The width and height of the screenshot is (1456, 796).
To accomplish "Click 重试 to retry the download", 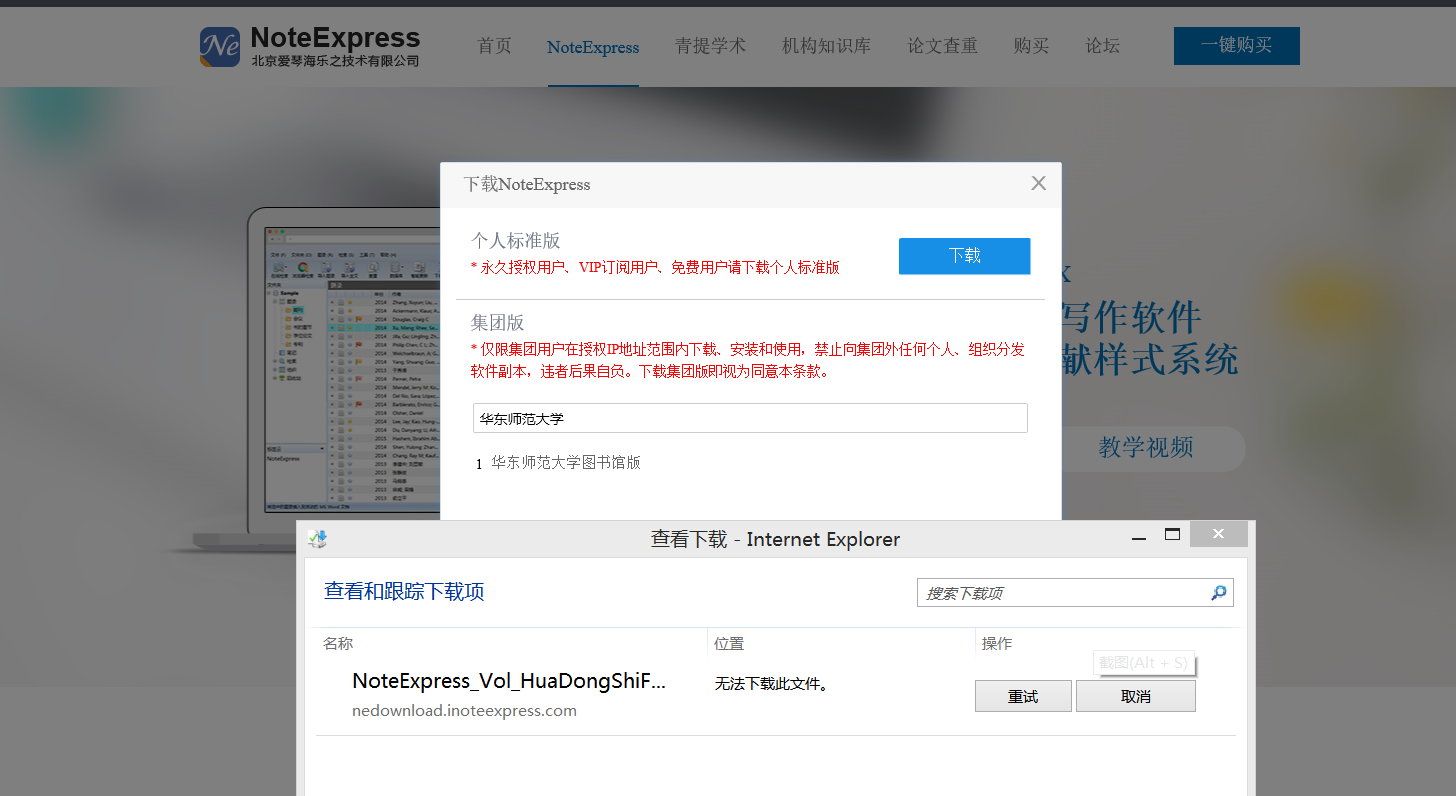I will coord(1023,696).
